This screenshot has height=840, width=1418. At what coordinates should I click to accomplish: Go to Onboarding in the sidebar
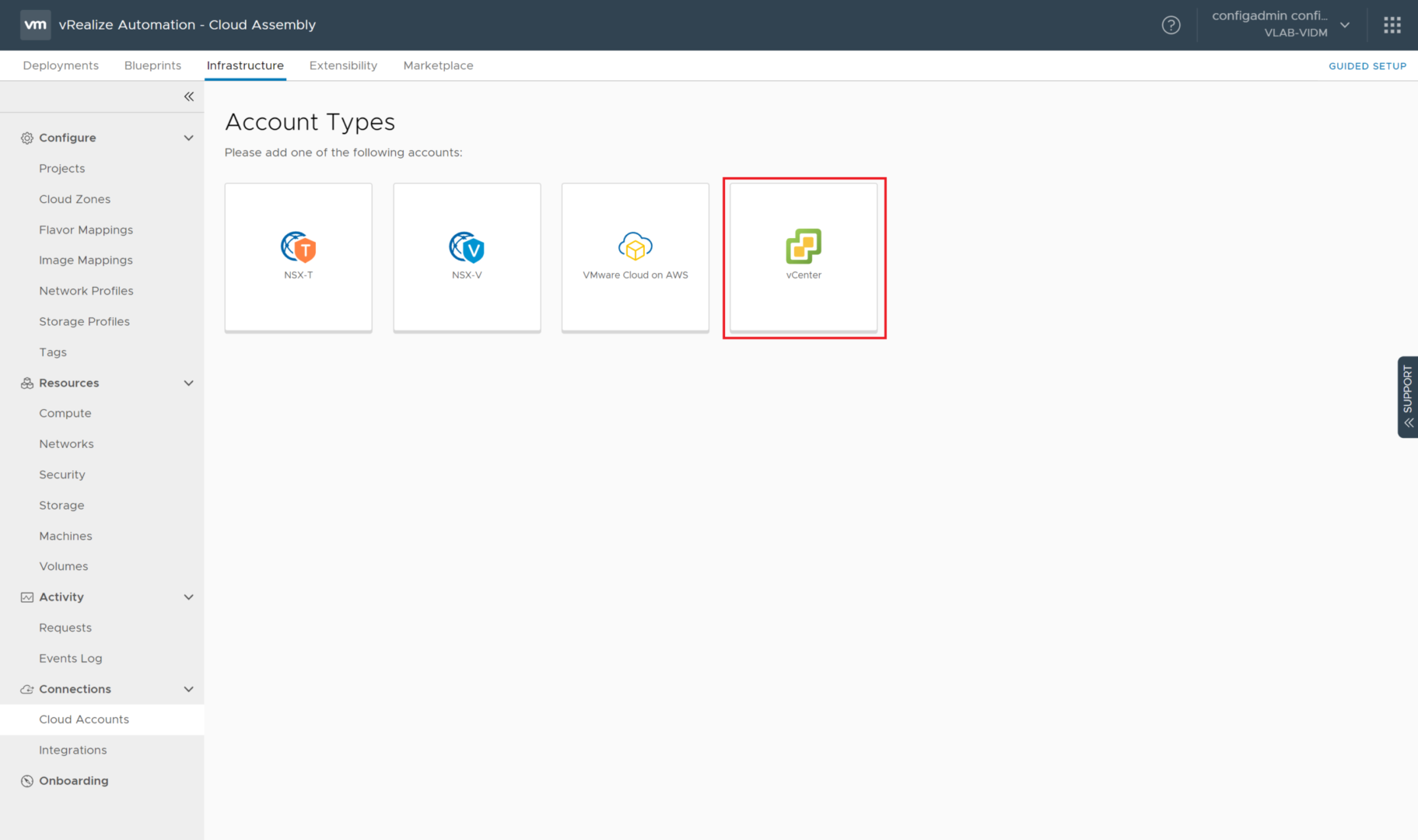[74, 781]
